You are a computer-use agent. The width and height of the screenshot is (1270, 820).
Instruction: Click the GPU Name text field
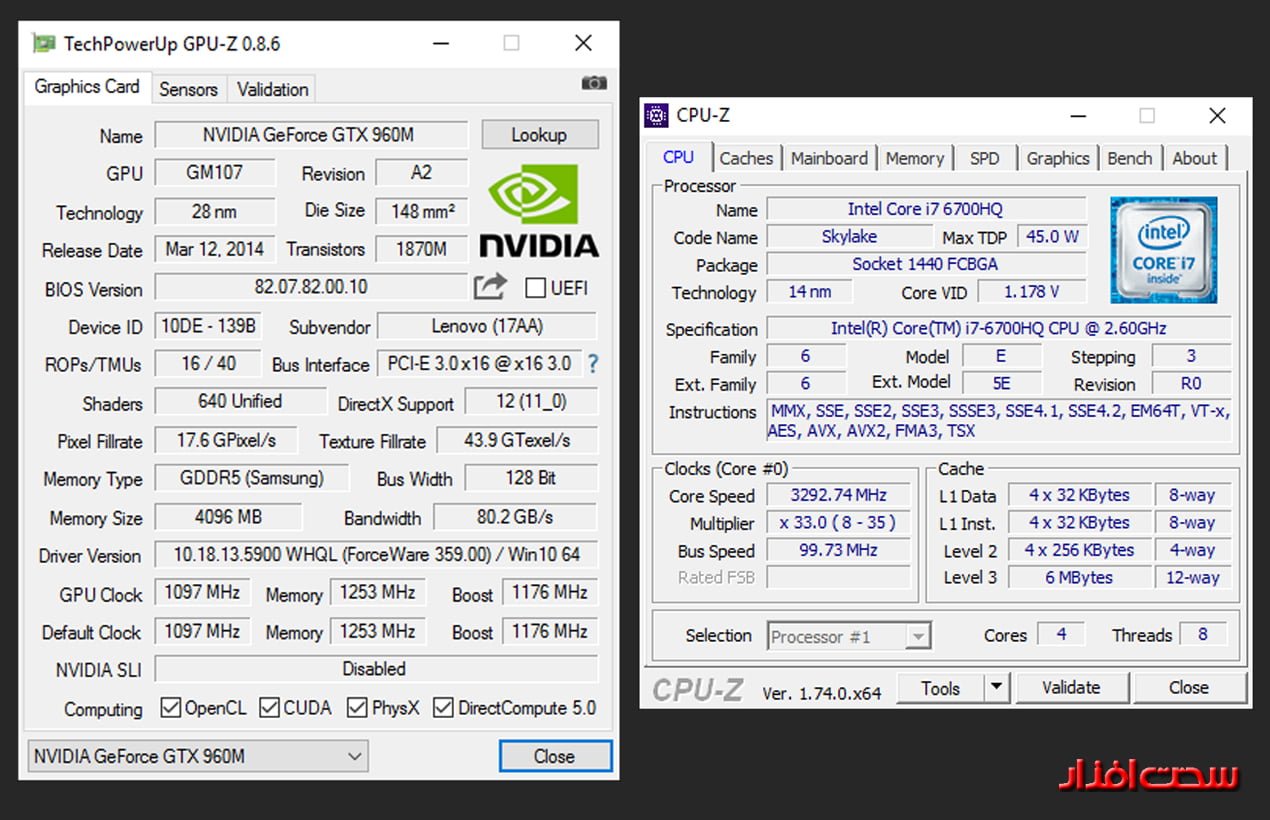pyautogui.click(x=311, y=135)
